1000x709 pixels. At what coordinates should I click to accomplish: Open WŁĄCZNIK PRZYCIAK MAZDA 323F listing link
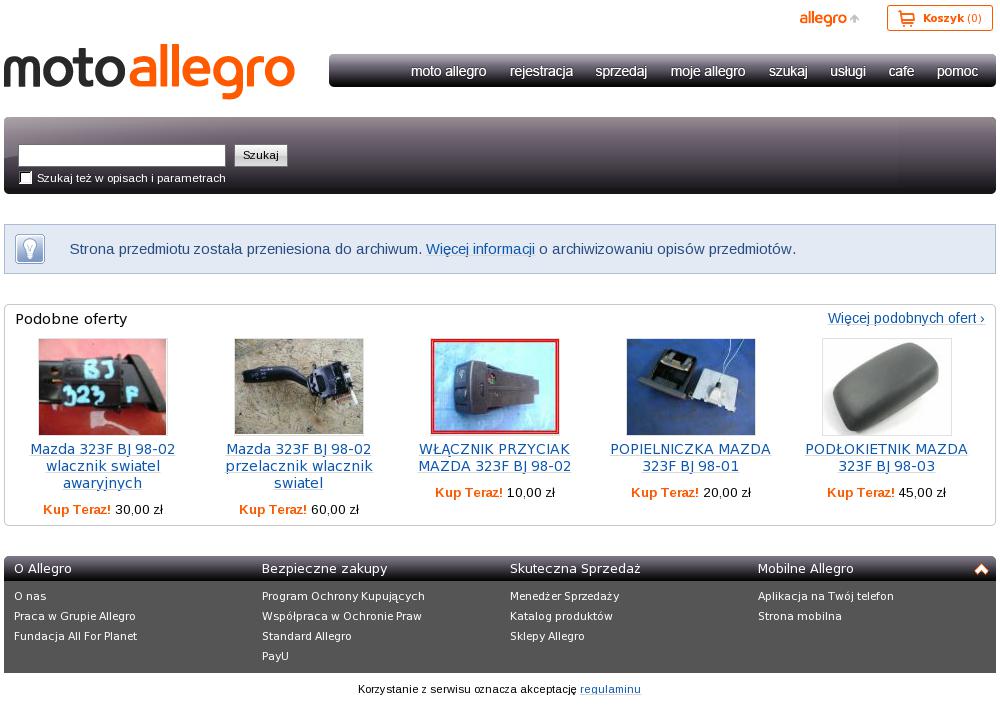coord(494,458)
